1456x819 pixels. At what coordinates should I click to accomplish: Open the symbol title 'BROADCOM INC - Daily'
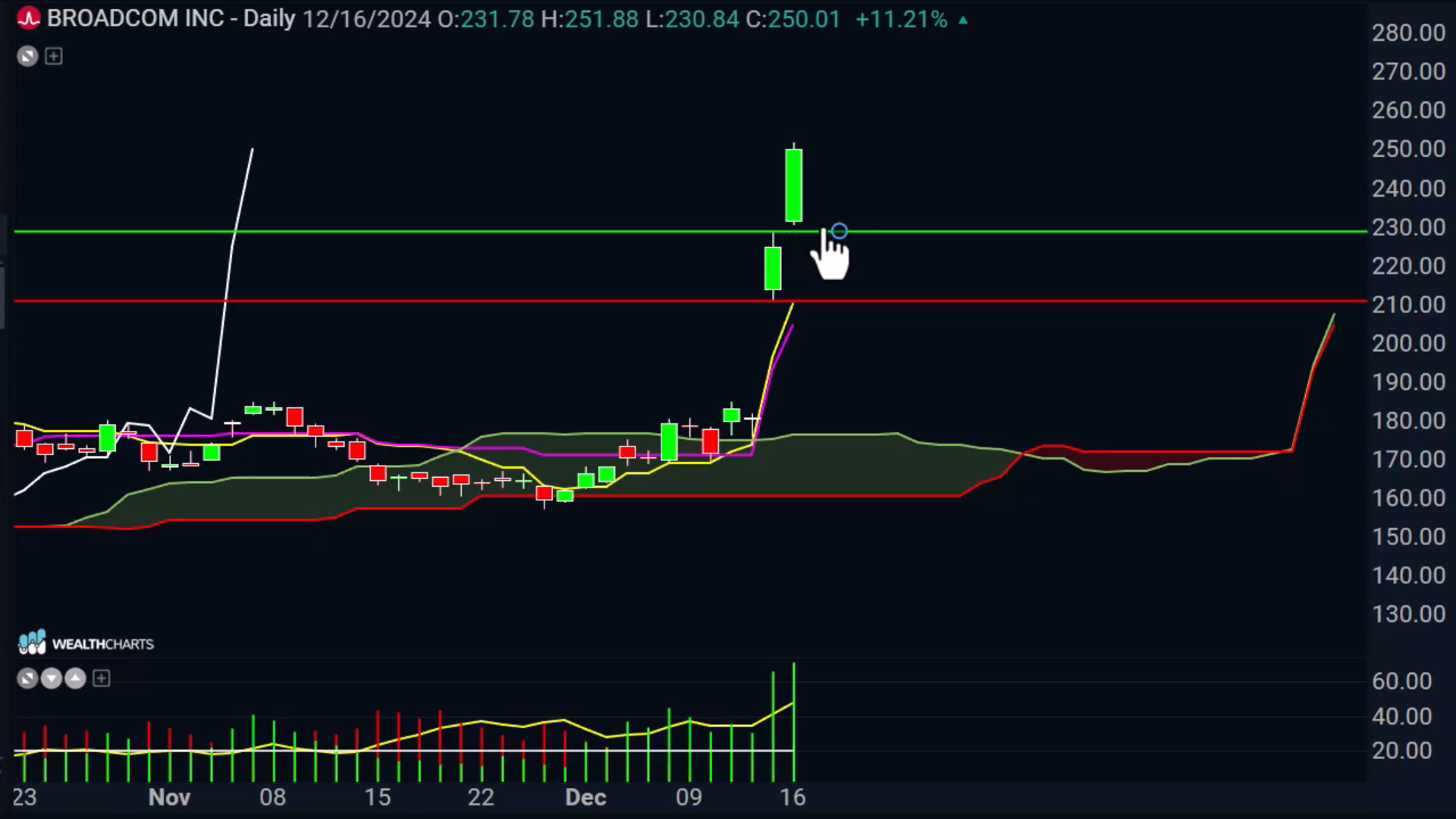[x=171, y=18]
